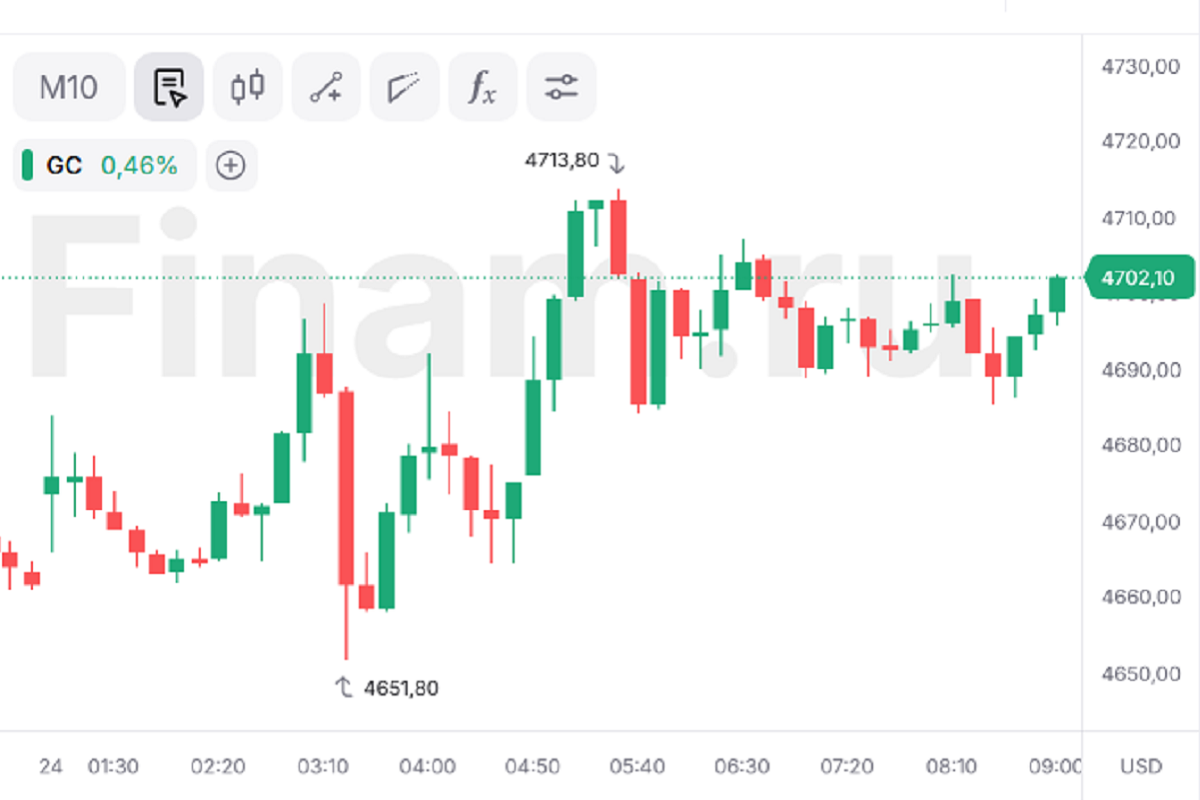Viewport: 1200px width, 800px height.
Task: Select the cursor note tool icon
Action: (x=169, y=87)
